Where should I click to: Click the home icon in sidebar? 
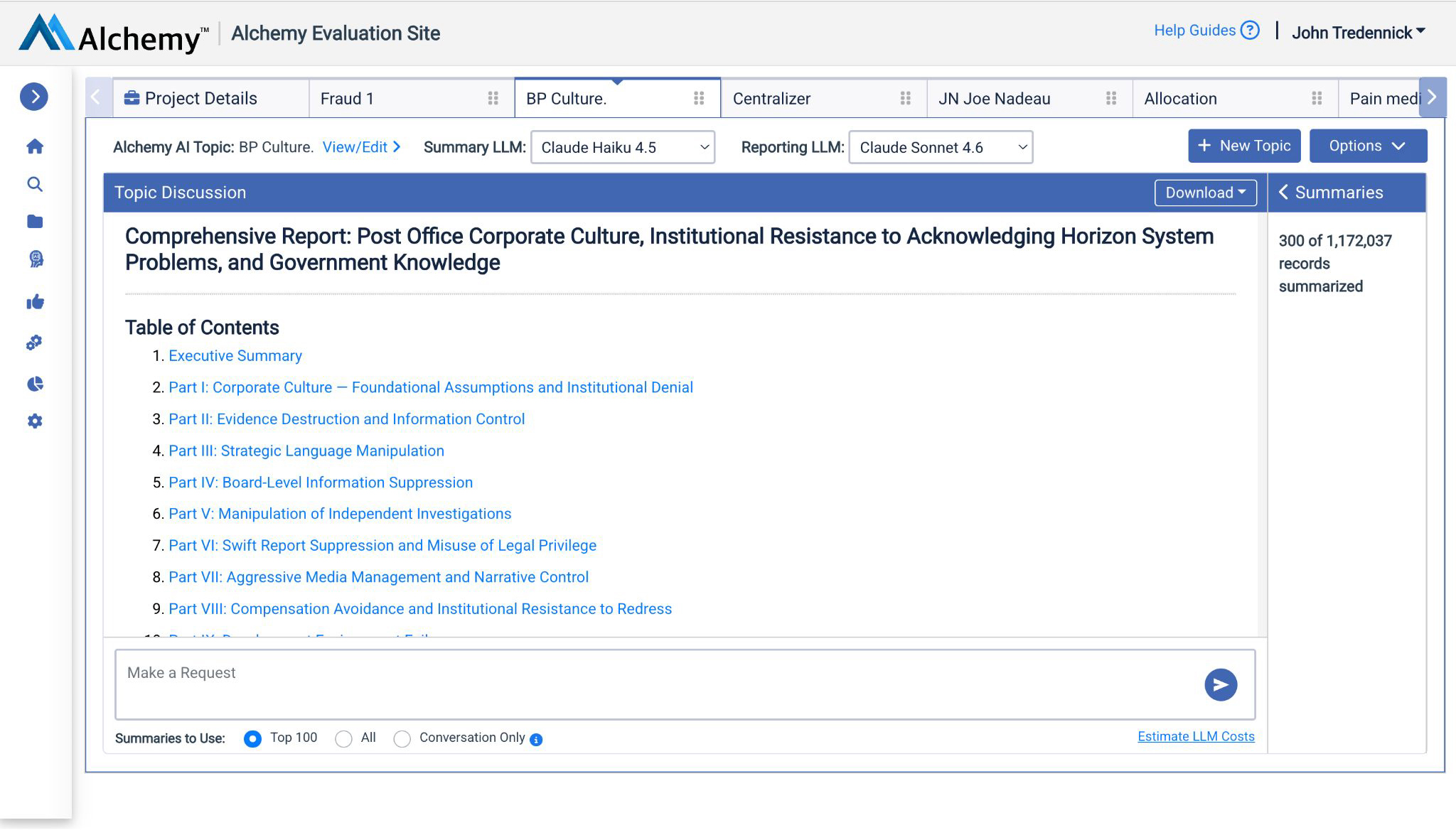[x=35, y=146]
